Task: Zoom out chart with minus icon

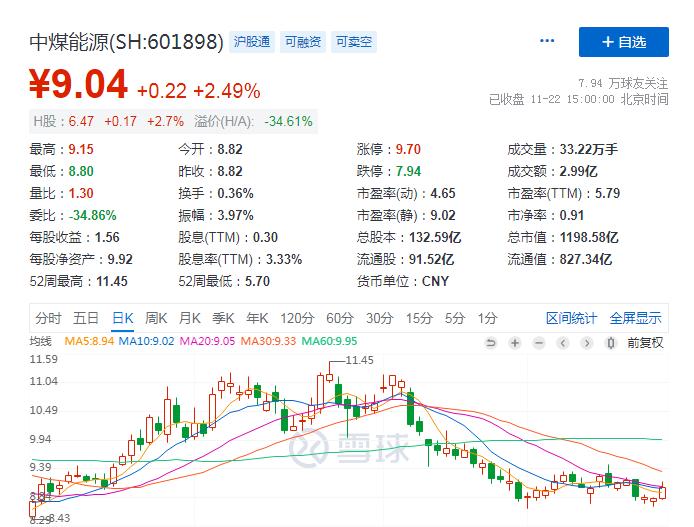Action: (x=539, y=343)
